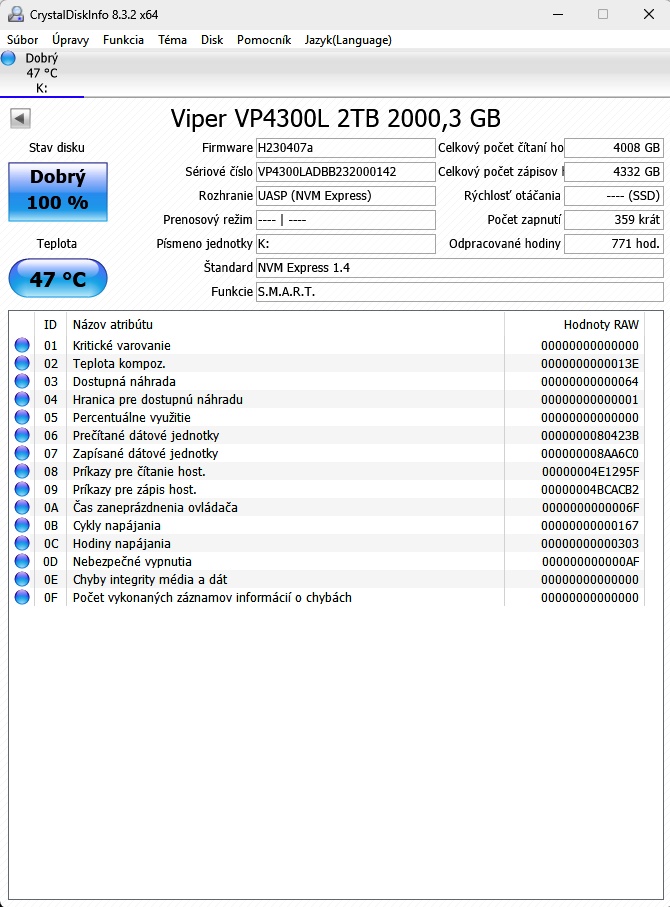Click the previous disk arrow button
Image resolution: width=670 pixels, height=907 pixels.
click(x=20, y=119)
